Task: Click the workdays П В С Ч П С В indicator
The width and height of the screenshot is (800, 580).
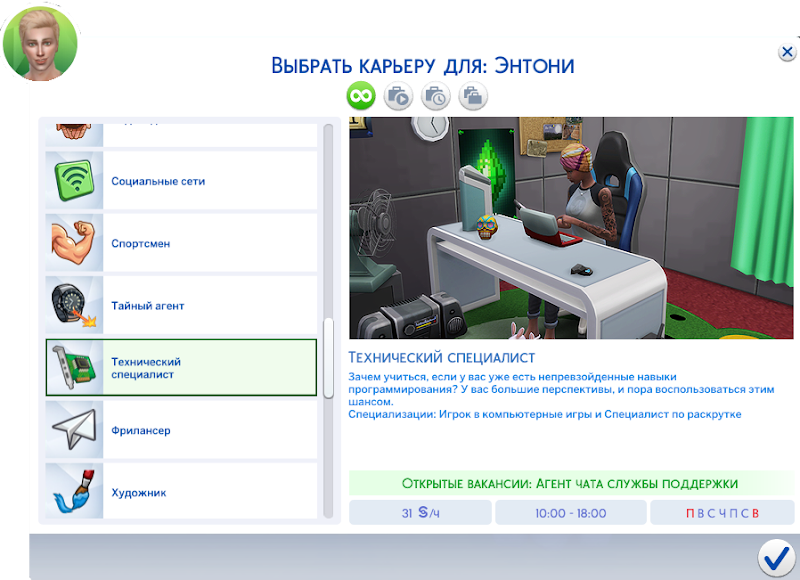Action: coord(722,513)
